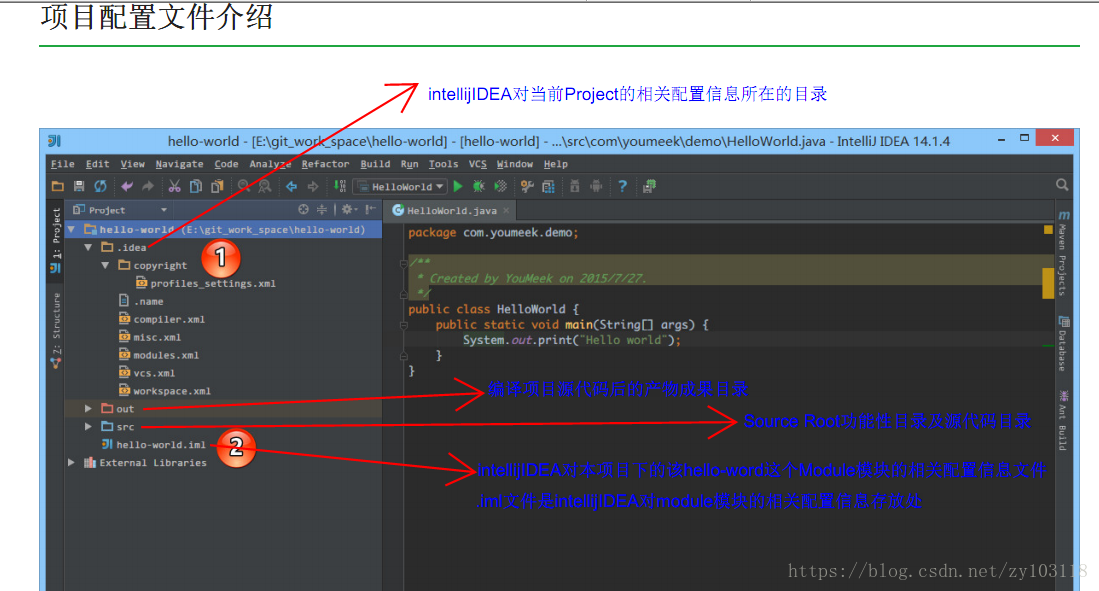1099x591 pixels.
Task: Click the Copy toolbar icon
Action: pos(196,186)
